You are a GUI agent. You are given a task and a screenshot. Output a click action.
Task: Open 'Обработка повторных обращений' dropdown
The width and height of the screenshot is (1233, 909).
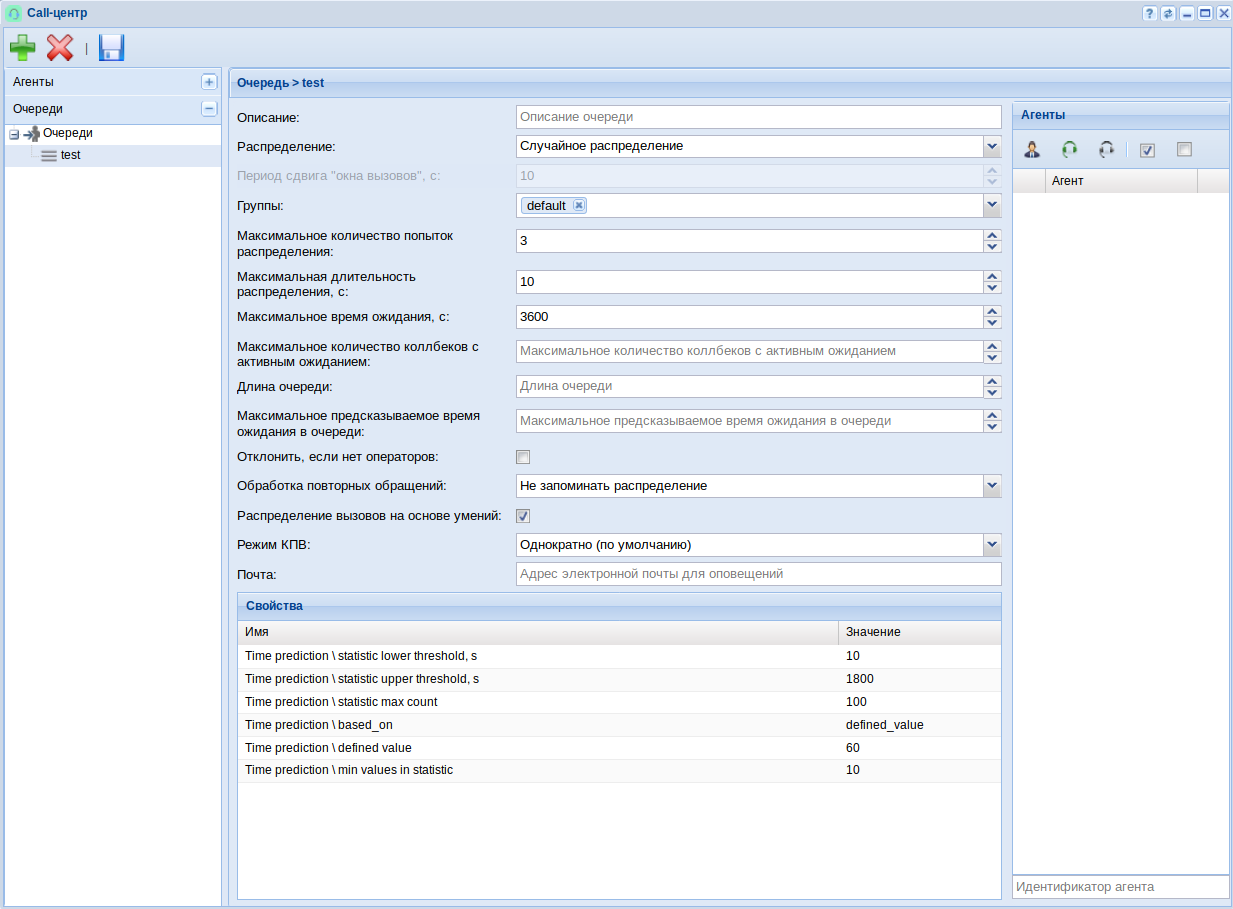point(991,486)
